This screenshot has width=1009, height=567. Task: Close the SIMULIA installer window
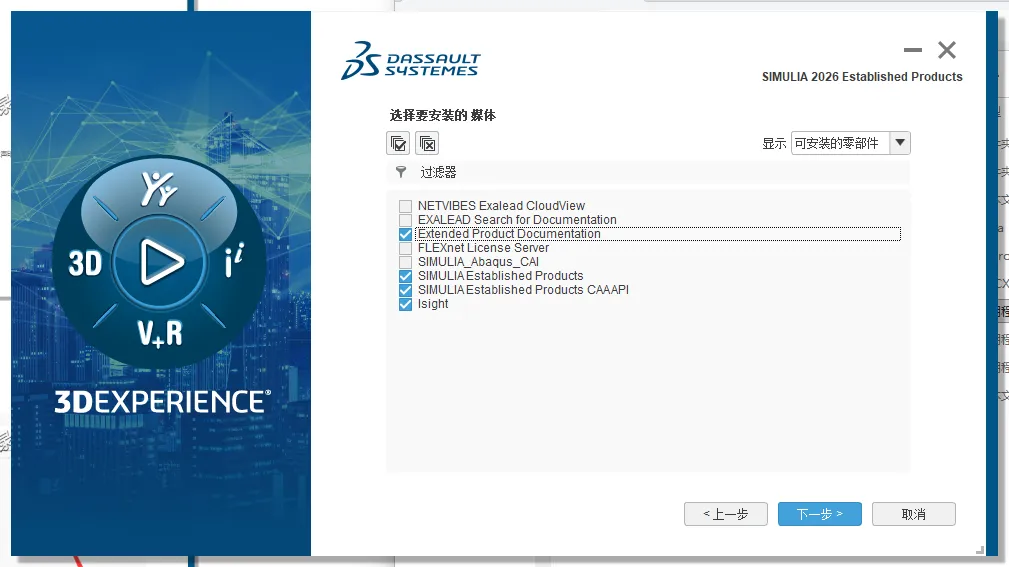947,50
